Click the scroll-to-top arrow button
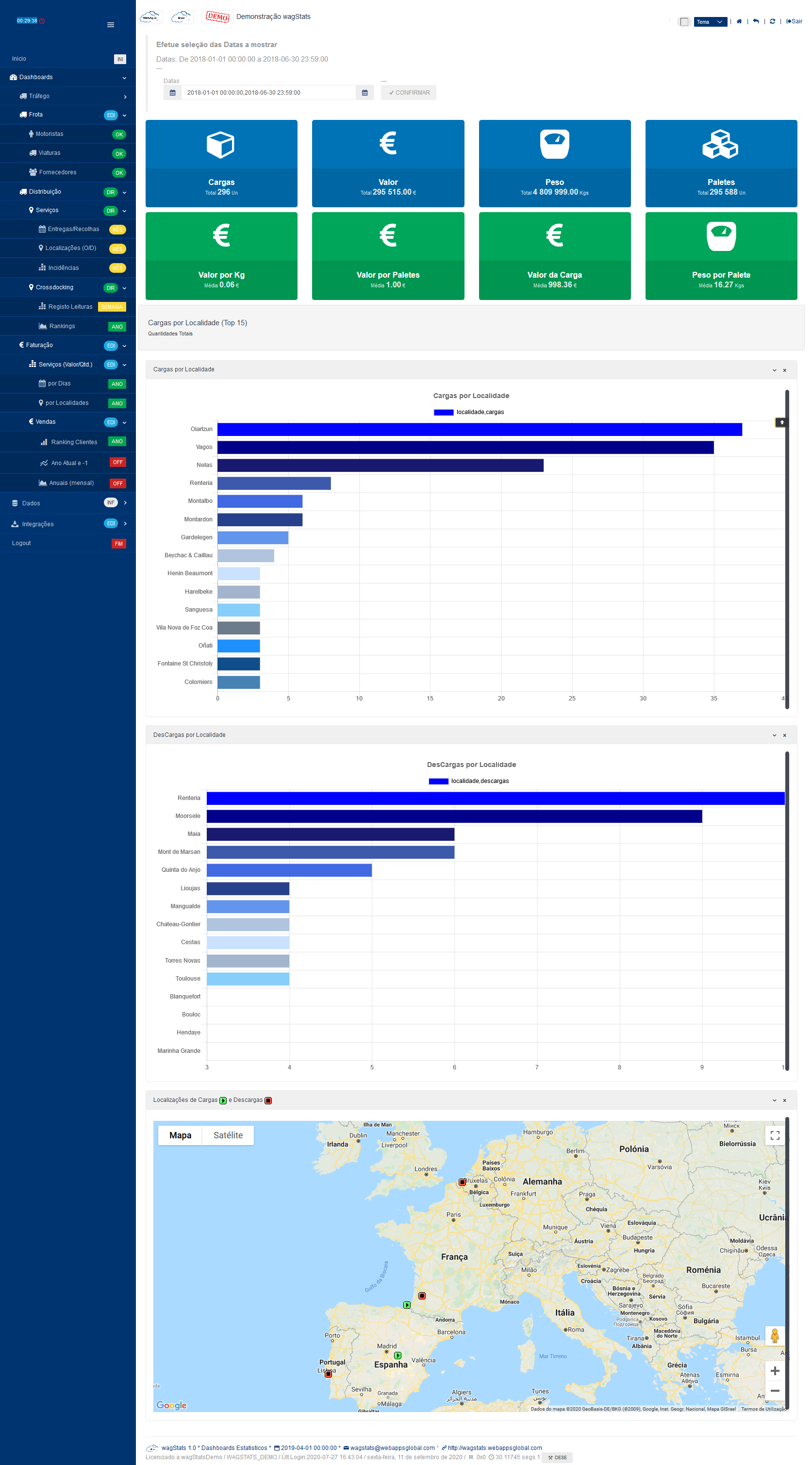 click(x=781, y=422)
